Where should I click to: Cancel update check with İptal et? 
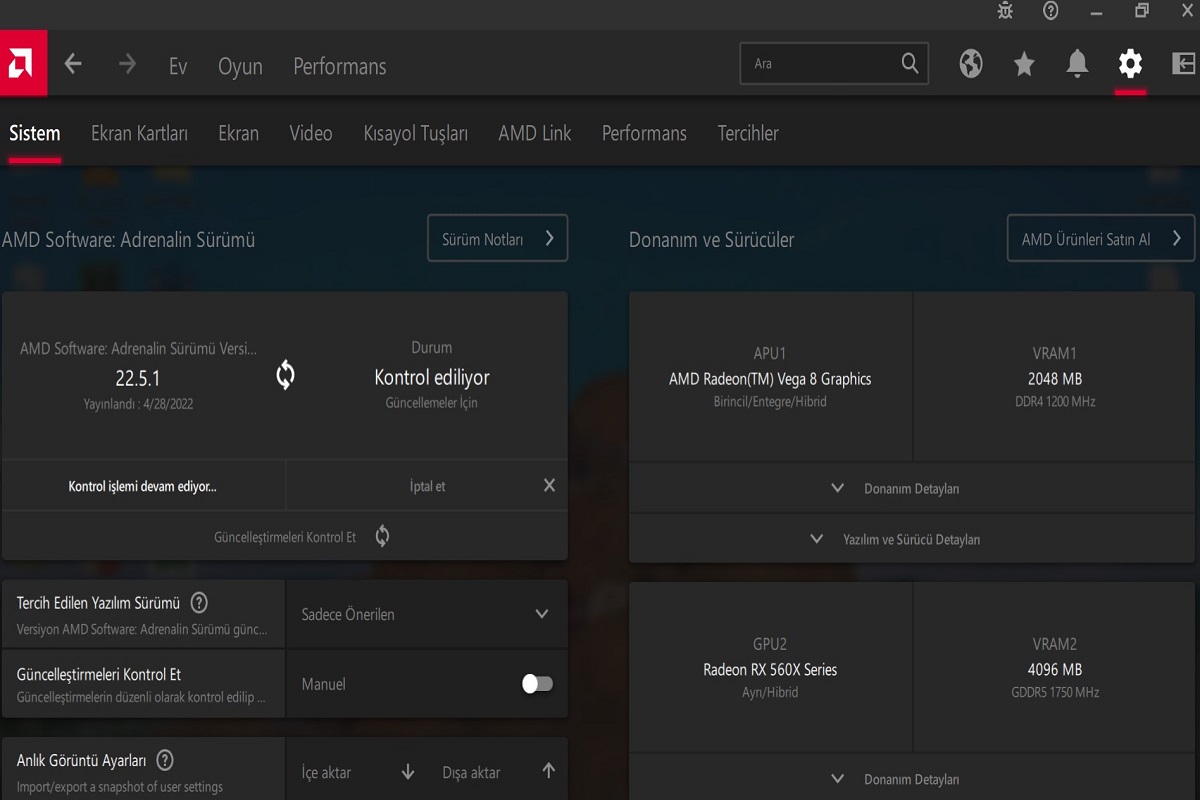coord(427,486)
